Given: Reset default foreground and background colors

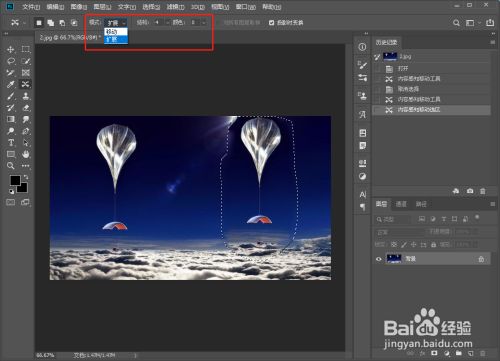Looking at the screenshot, I should (11, 191).
